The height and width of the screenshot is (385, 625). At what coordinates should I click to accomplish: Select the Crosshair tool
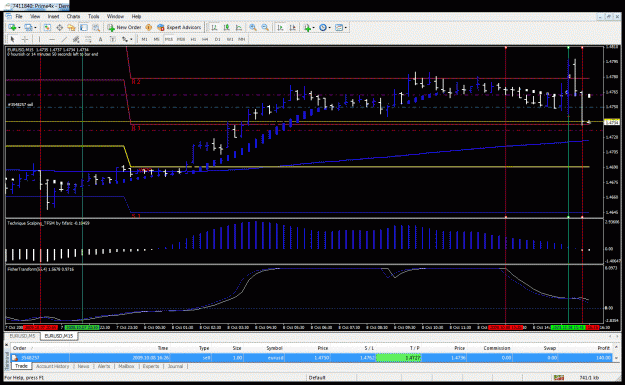coord(25,39)
